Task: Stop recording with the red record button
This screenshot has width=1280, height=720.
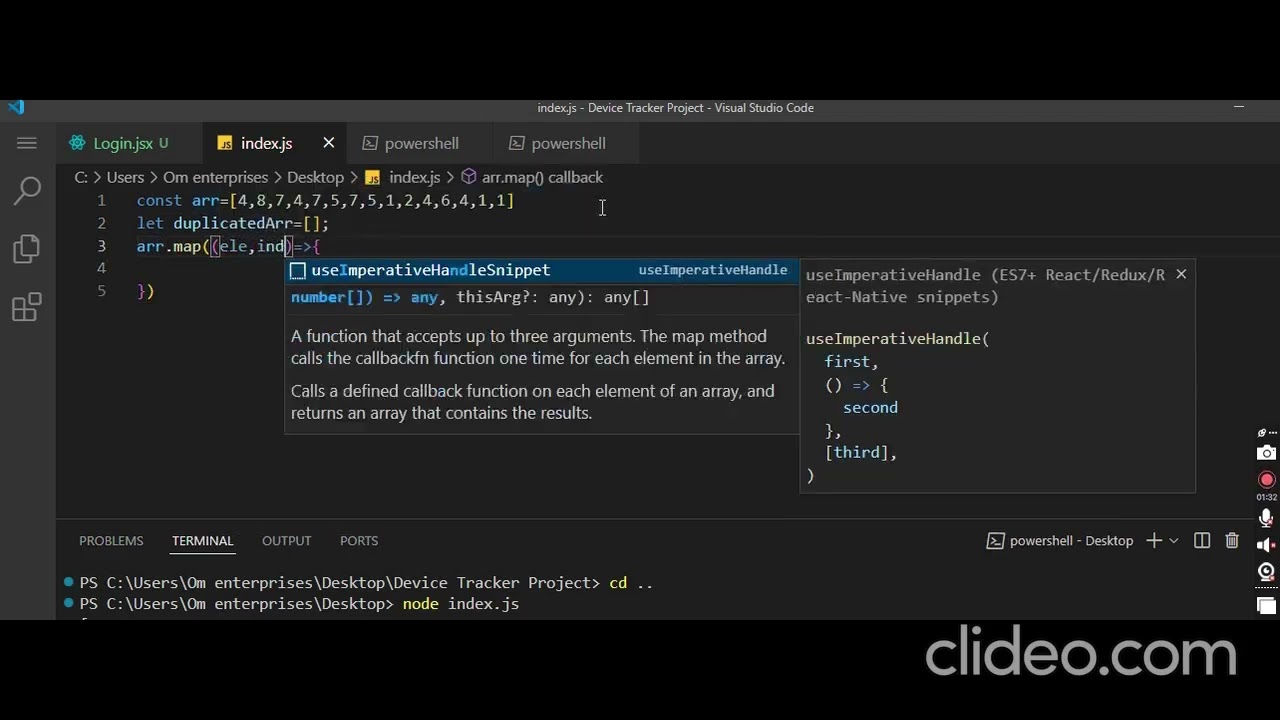Action: pos(1267,479)
